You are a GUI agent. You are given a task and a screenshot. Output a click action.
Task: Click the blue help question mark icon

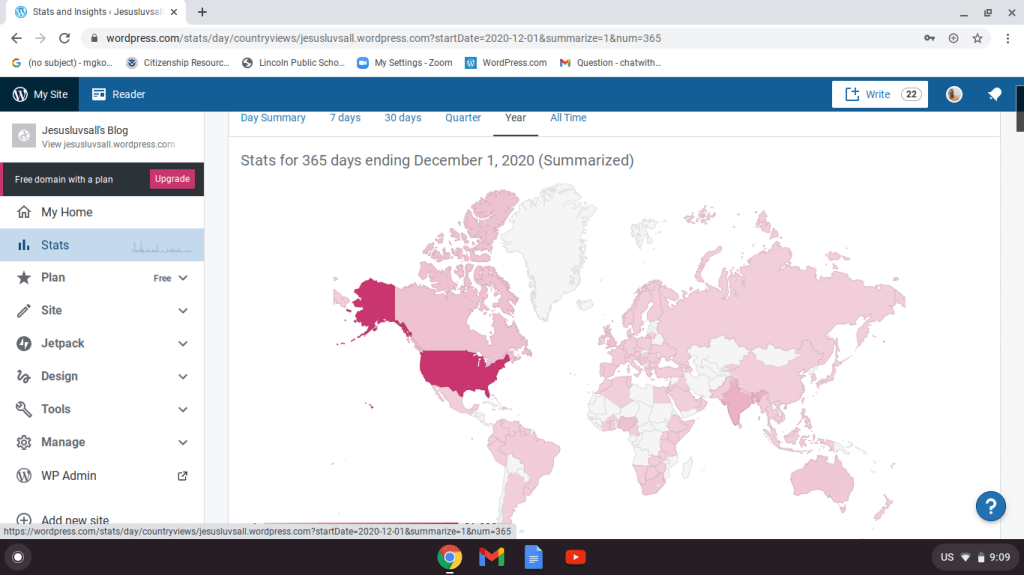click(x=990, y=506)
